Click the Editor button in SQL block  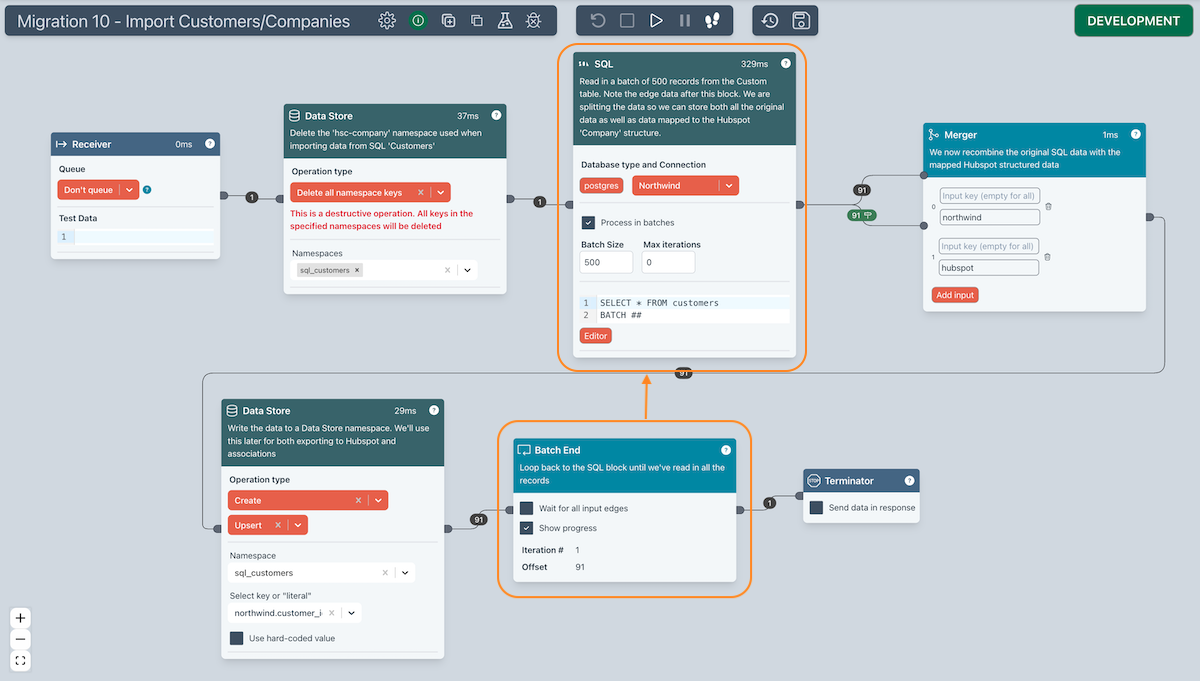pos(595,336)
